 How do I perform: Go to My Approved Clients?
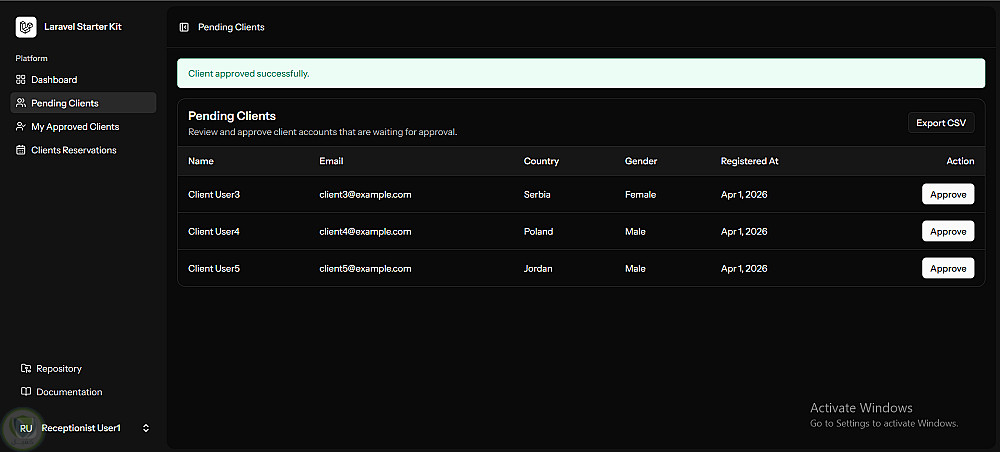point(84,127)
